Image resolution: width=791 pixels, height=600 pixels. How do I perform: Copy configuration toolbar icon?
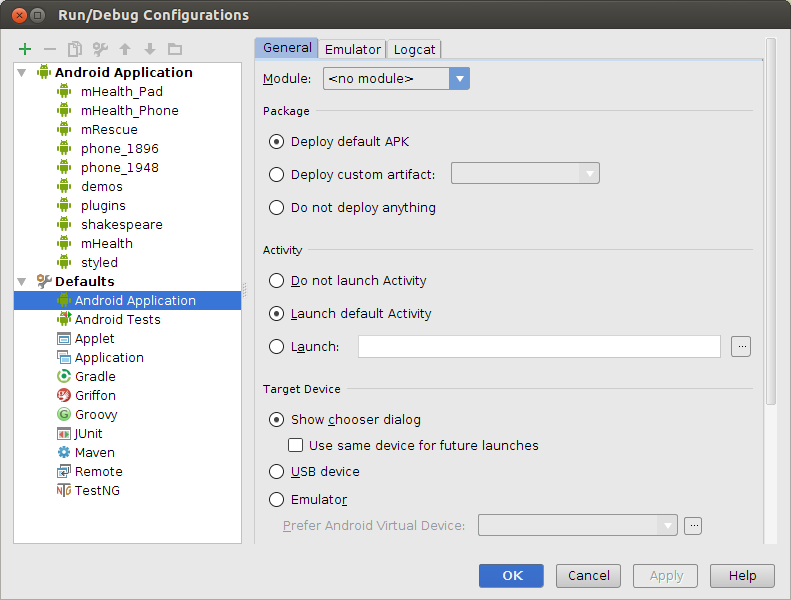pos(75,49)
